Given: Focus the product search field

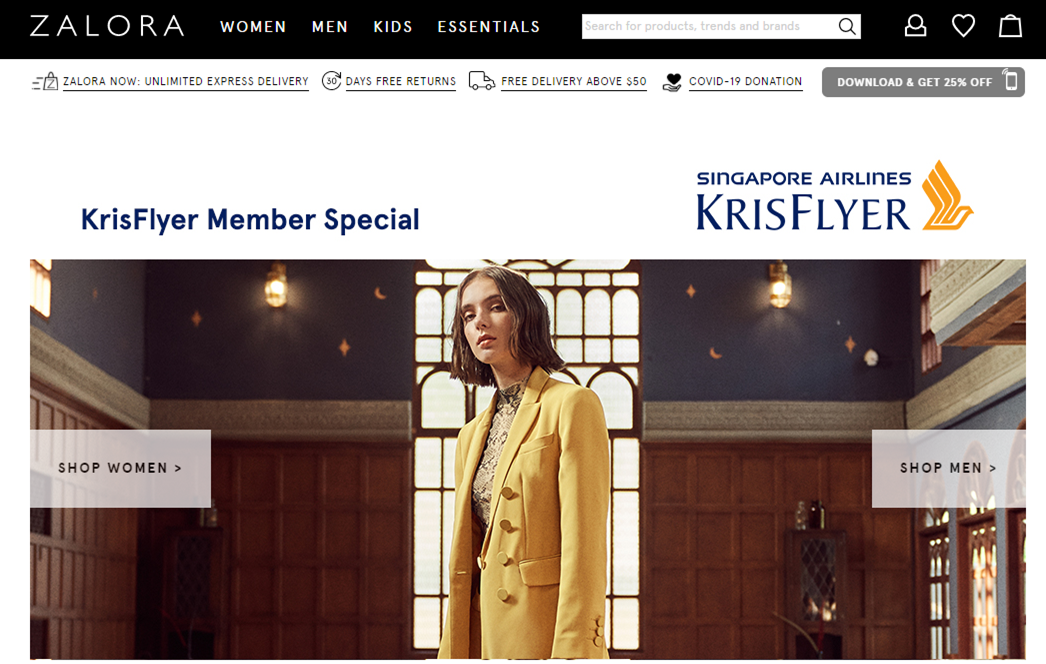Looking at the screenshot, I should (710, 27).
